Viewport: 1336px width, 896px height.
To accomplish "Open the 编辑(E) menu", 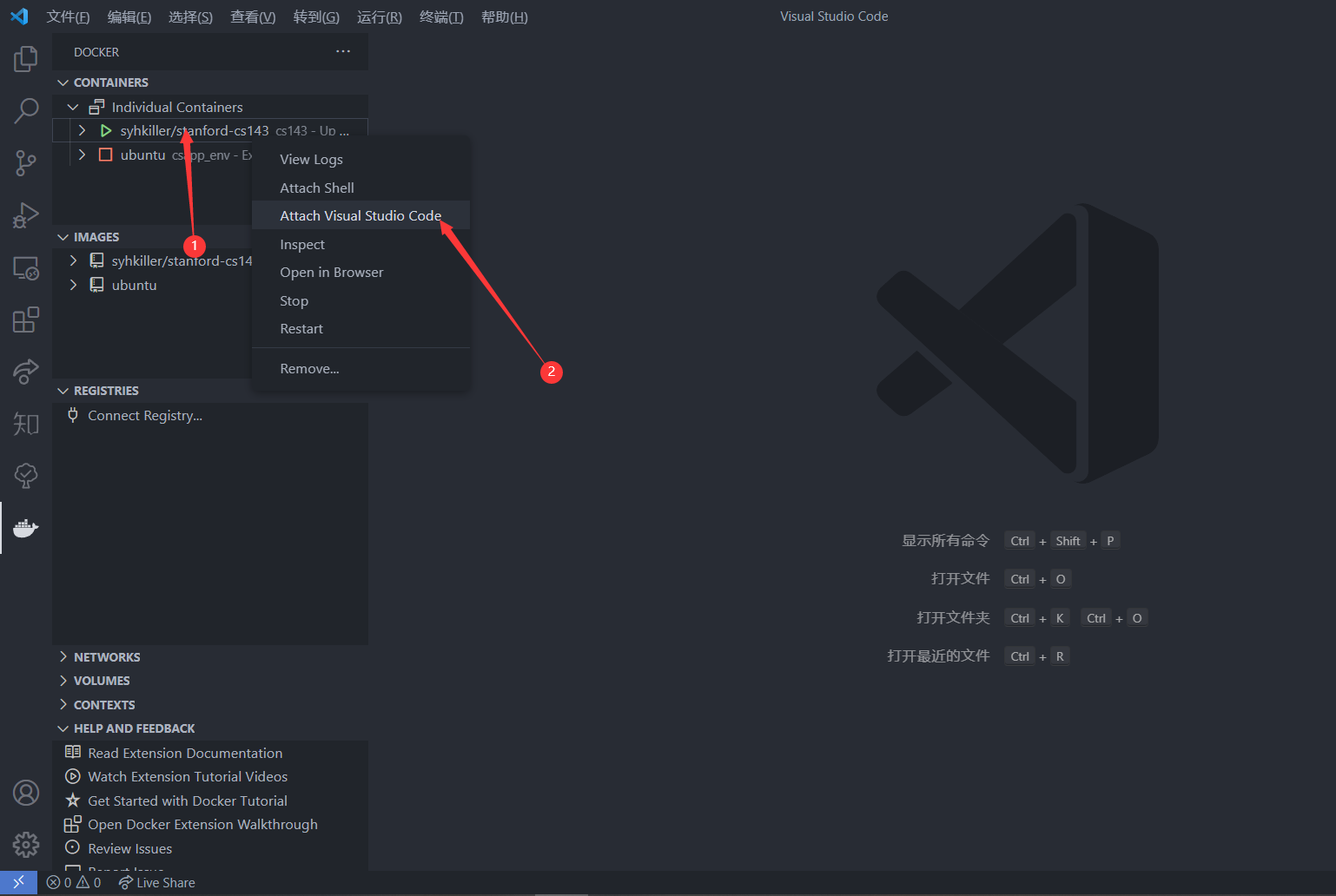I will tap(129, 16).
